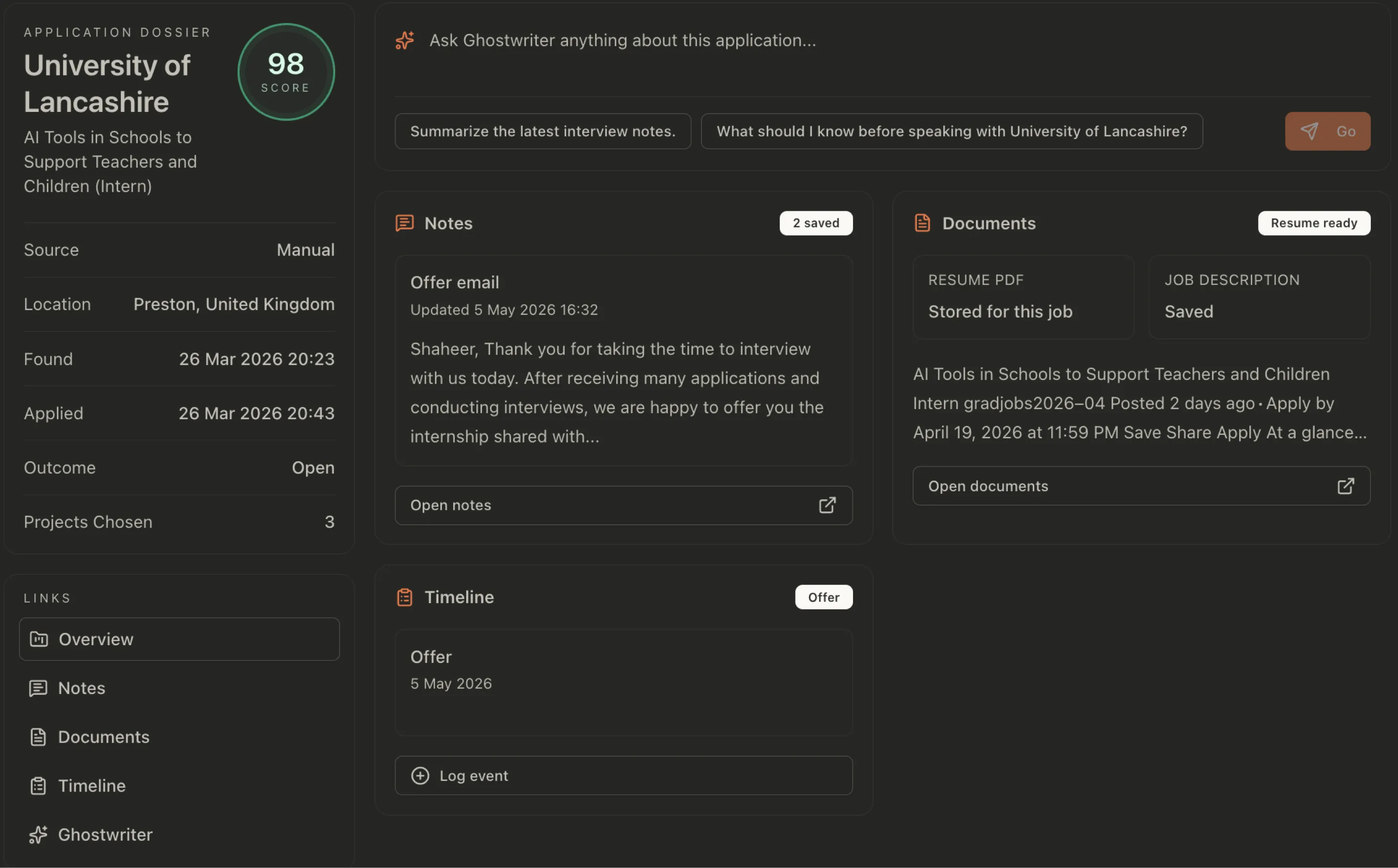Go to Notes in the Links list
The height and width of the screenshot is (868, 1398).
(179, 688)
